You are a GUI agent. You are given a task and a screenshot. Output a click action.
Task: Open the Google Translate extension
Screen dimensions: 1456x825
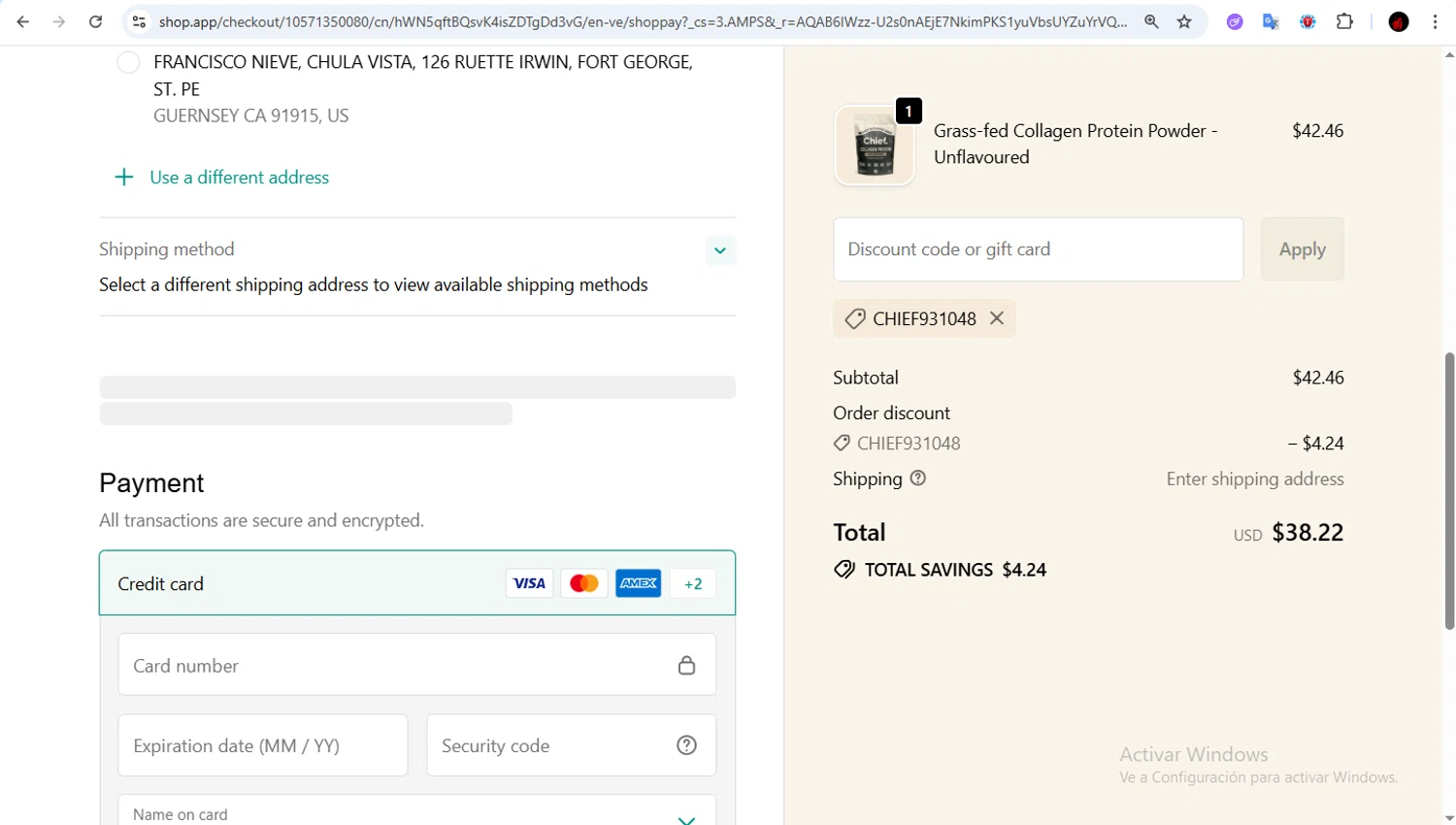(1271, 21)
